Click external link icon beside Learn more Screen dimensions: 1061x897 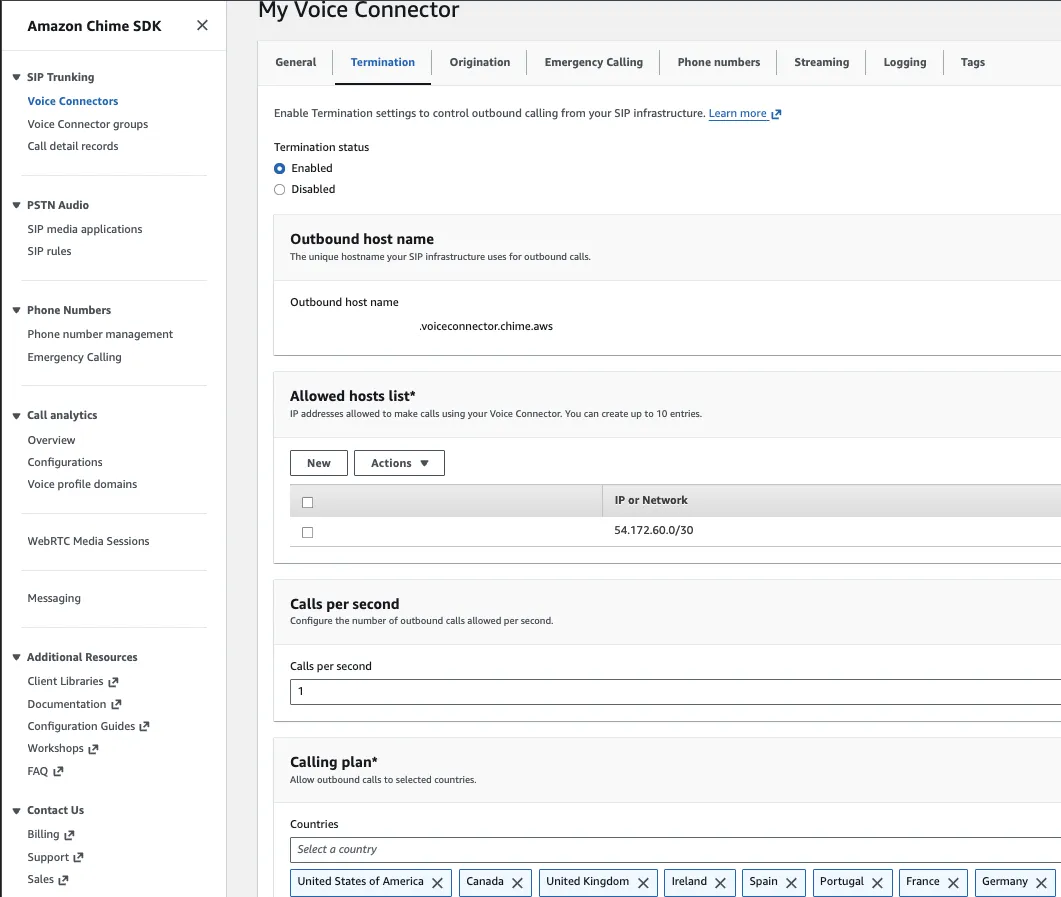pyautogui.click(x=776, y=114)
